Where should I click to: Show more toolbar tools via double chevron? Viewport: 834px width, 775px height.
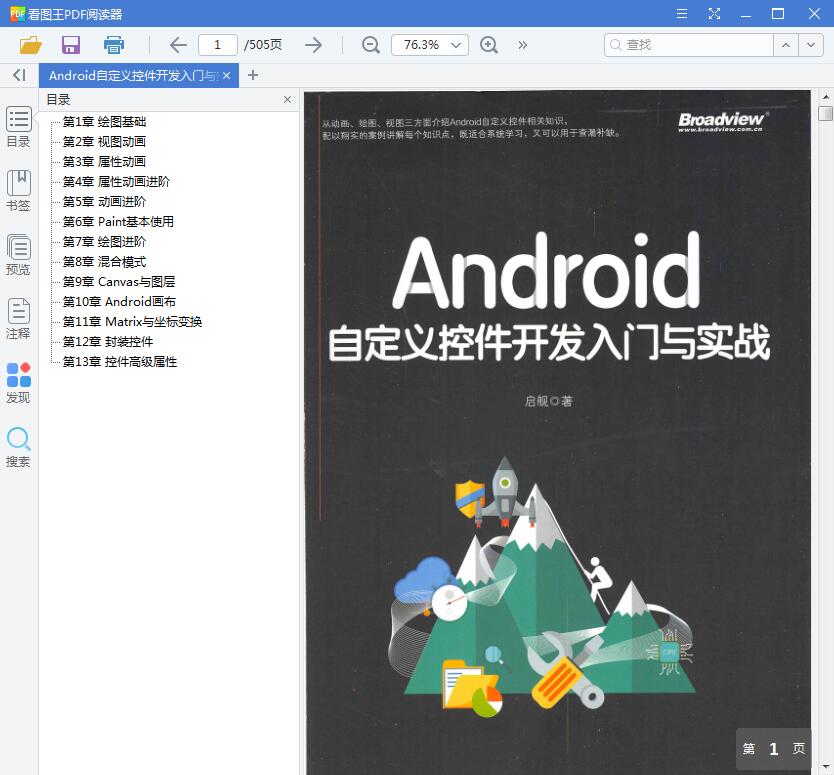click(x=522, y=45)
